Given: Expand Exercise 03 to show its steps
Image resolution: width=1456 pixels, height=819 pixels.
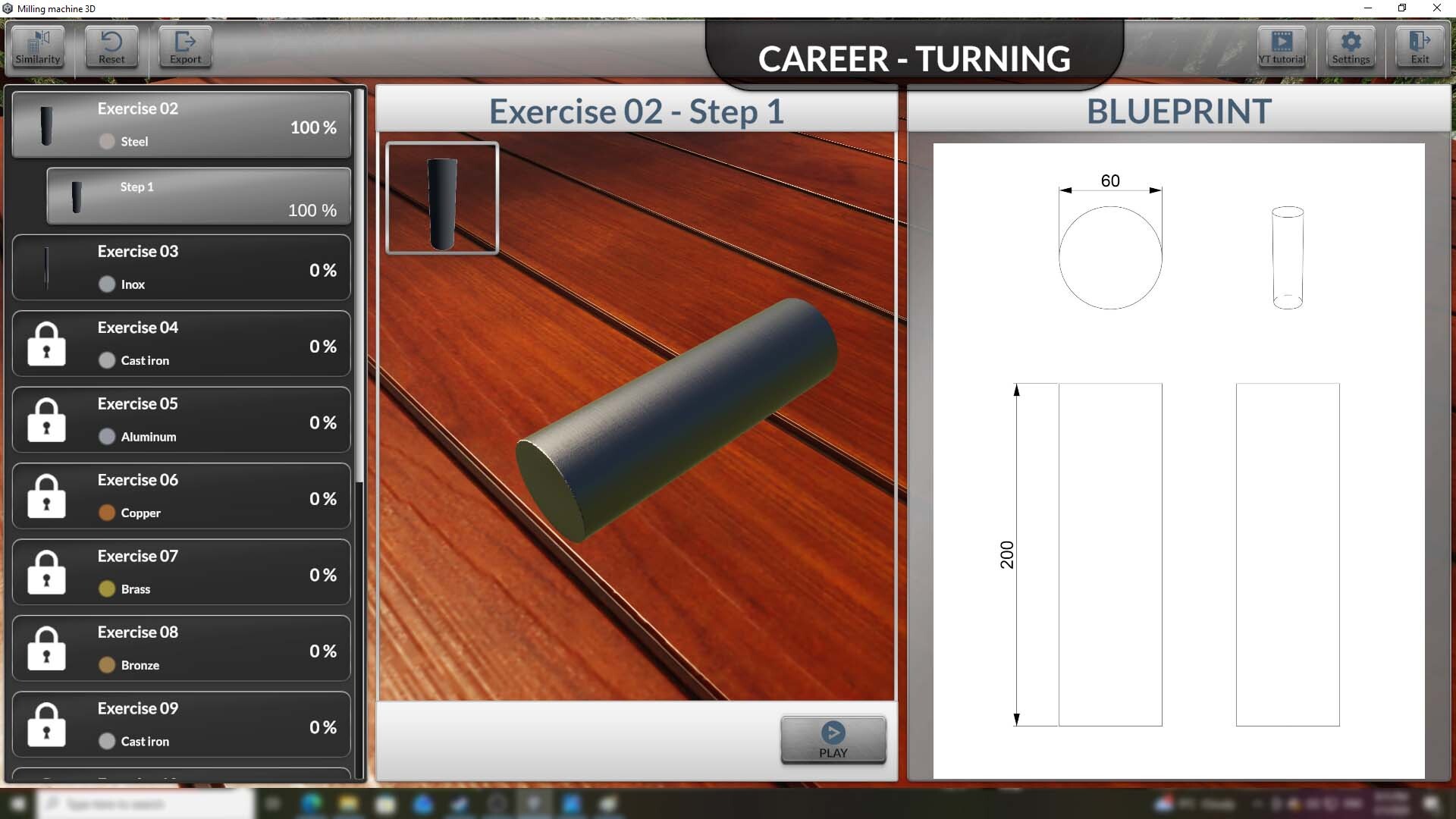Looking at the screenshot, I should click(182, 267).
